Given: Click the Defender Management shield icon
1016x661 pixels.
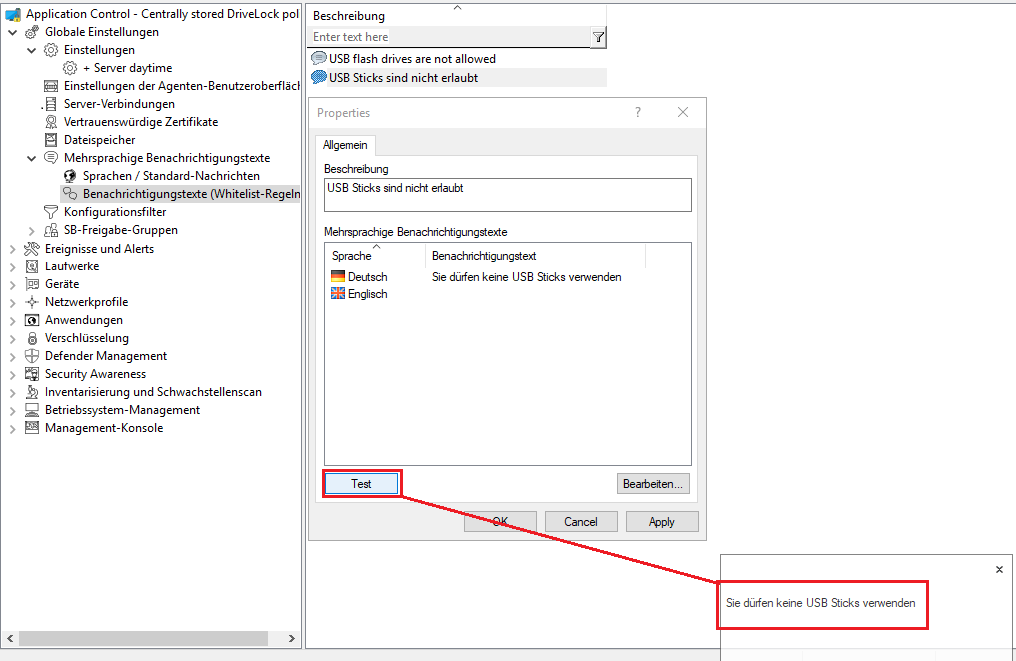Looking at the screenshot, I should tap(32, 356).
